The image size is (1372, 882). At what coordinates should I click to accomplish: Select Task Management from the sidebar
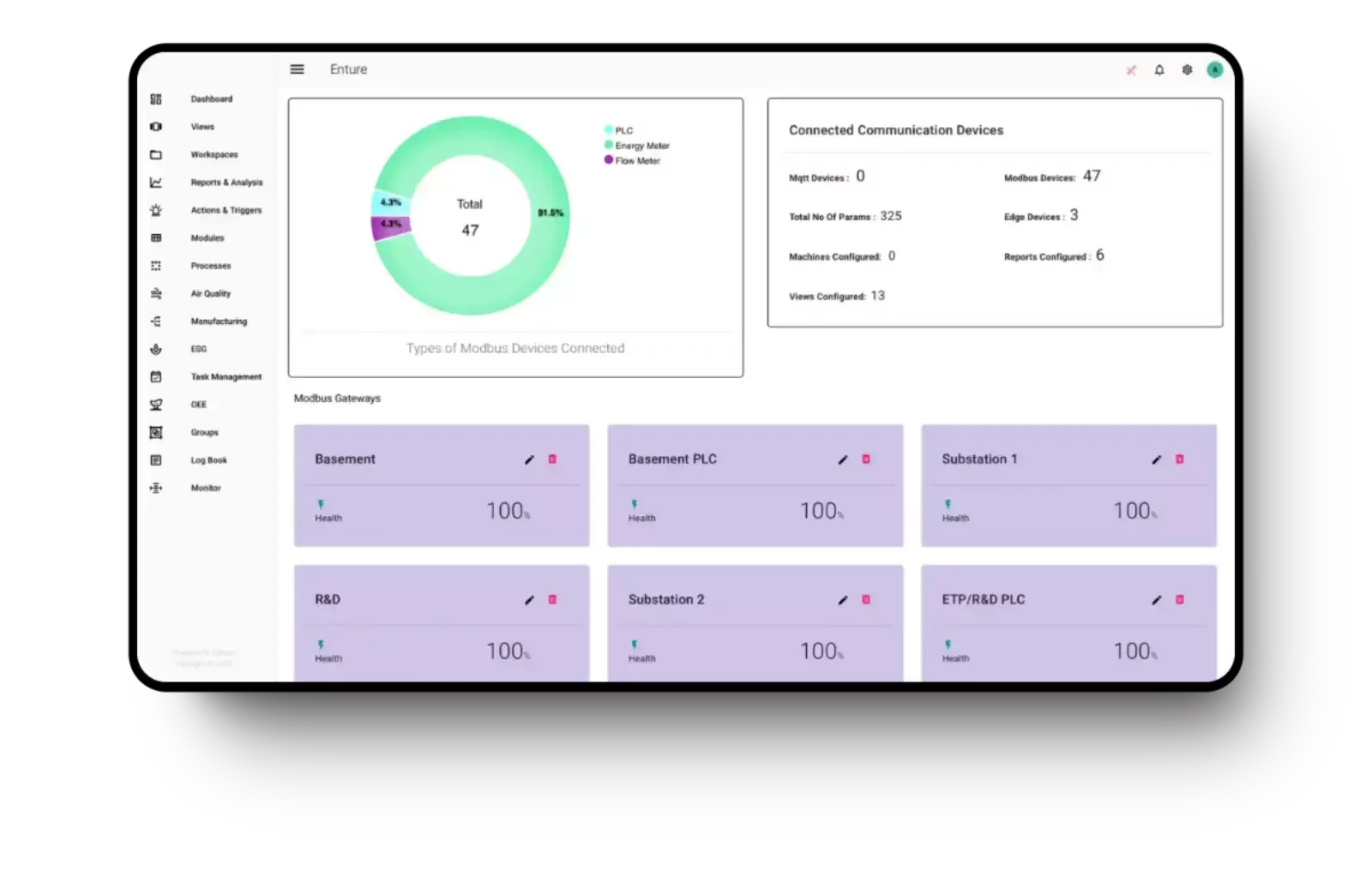tap(226, 377)
